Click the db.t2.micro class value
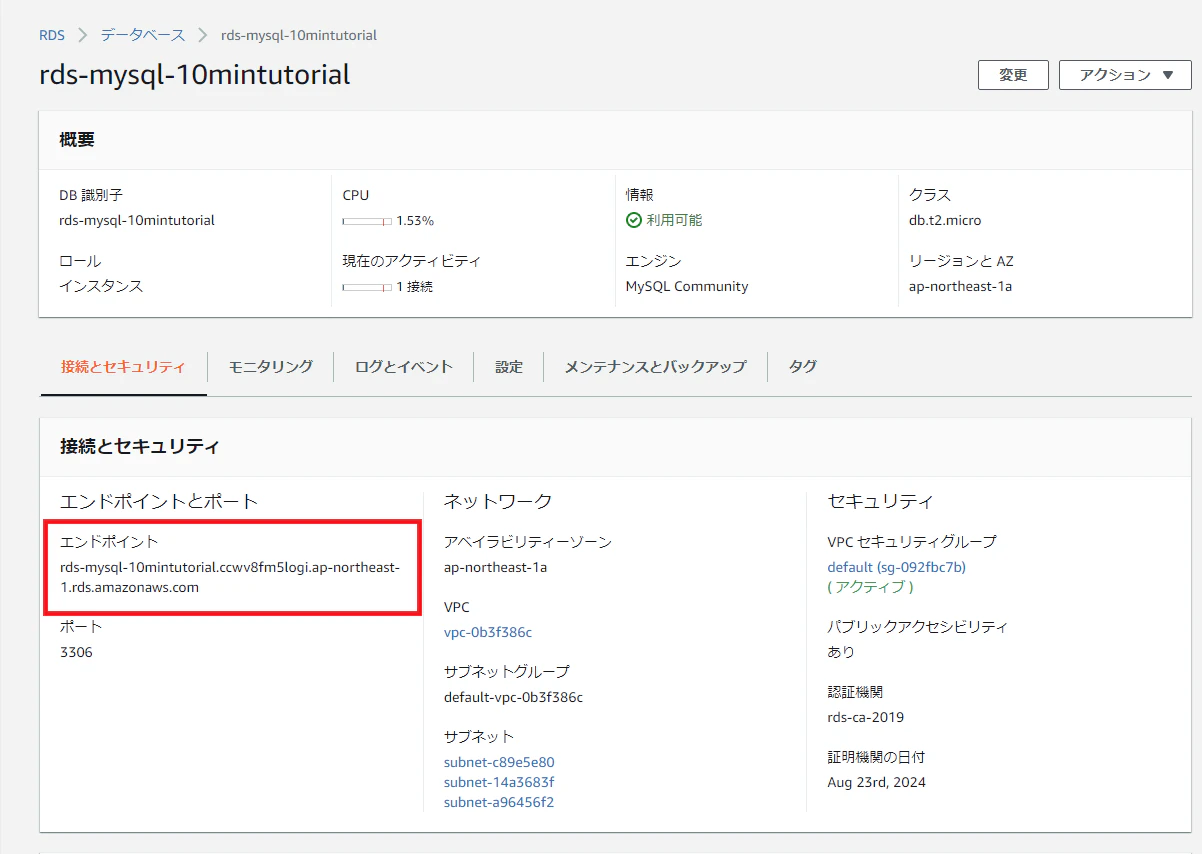 945,220
